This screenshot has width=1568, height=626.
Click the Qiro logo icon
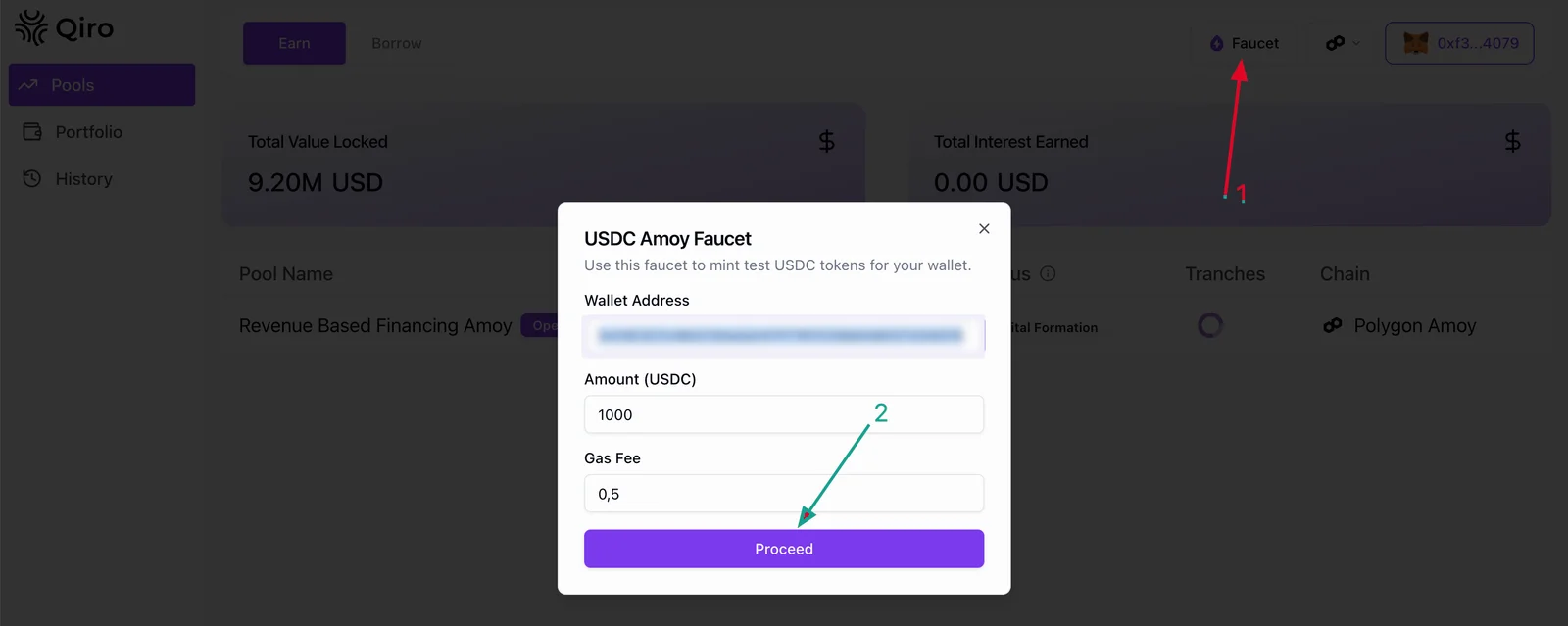(31, 27)
